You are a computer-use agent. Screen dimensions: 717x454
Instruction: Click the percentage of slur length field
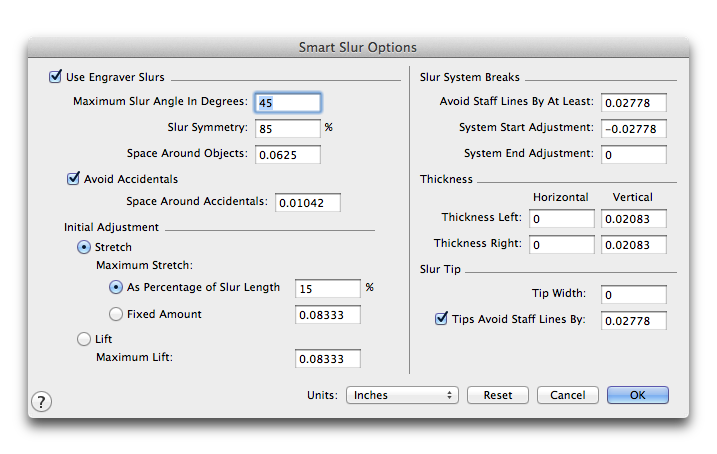[x=328, y=288]
